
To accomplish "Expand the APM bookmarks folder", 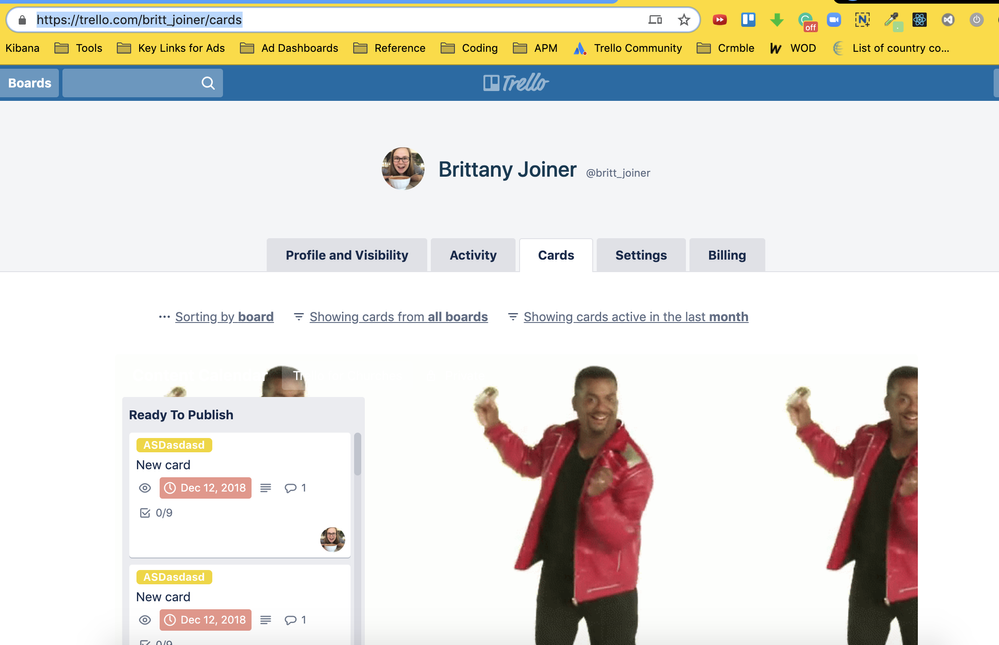I will click(535, 48).
